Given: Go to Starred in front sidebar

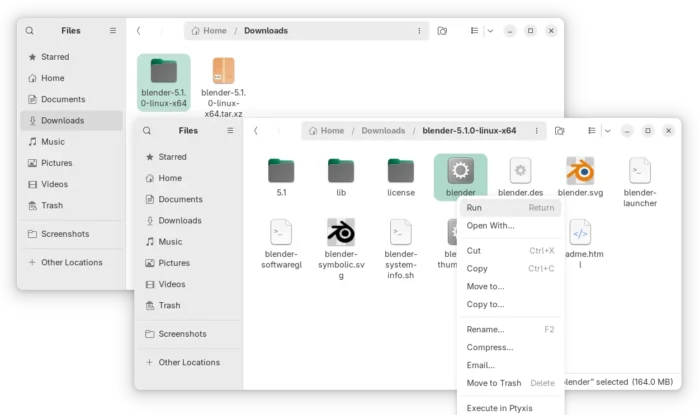Looking at the screenshot, I should [172, 157].
